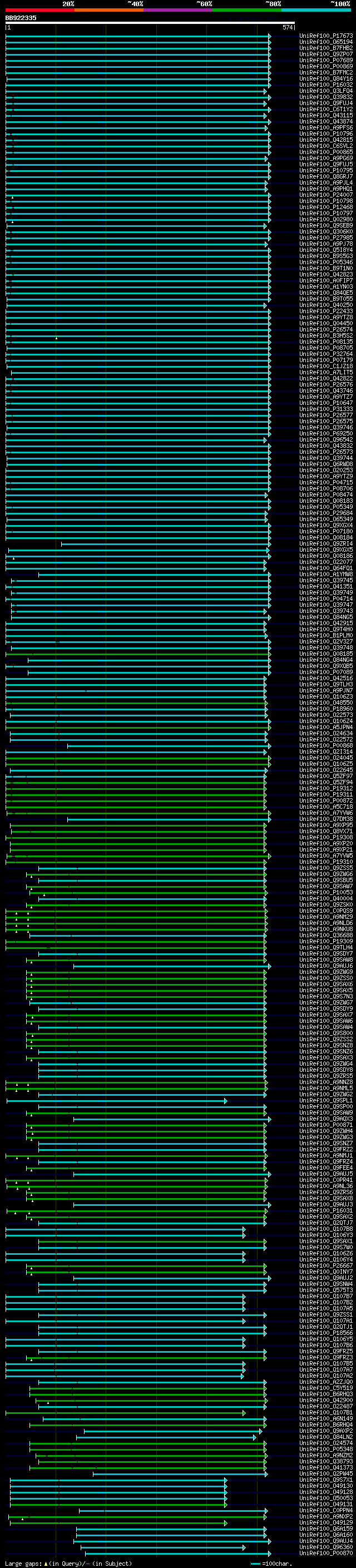Select the UniRef100_O49130 label

click(326, 1486)
